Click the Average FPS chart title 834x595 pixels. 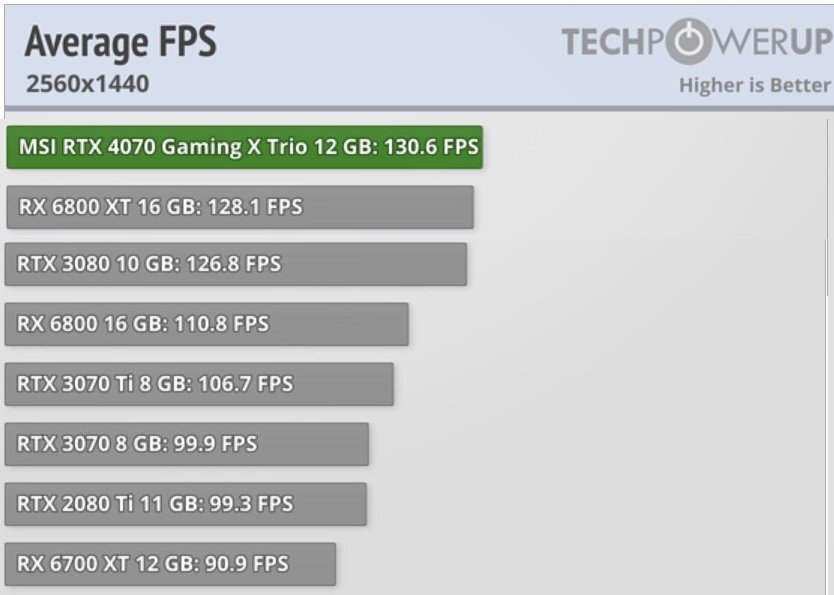(121, 41)
